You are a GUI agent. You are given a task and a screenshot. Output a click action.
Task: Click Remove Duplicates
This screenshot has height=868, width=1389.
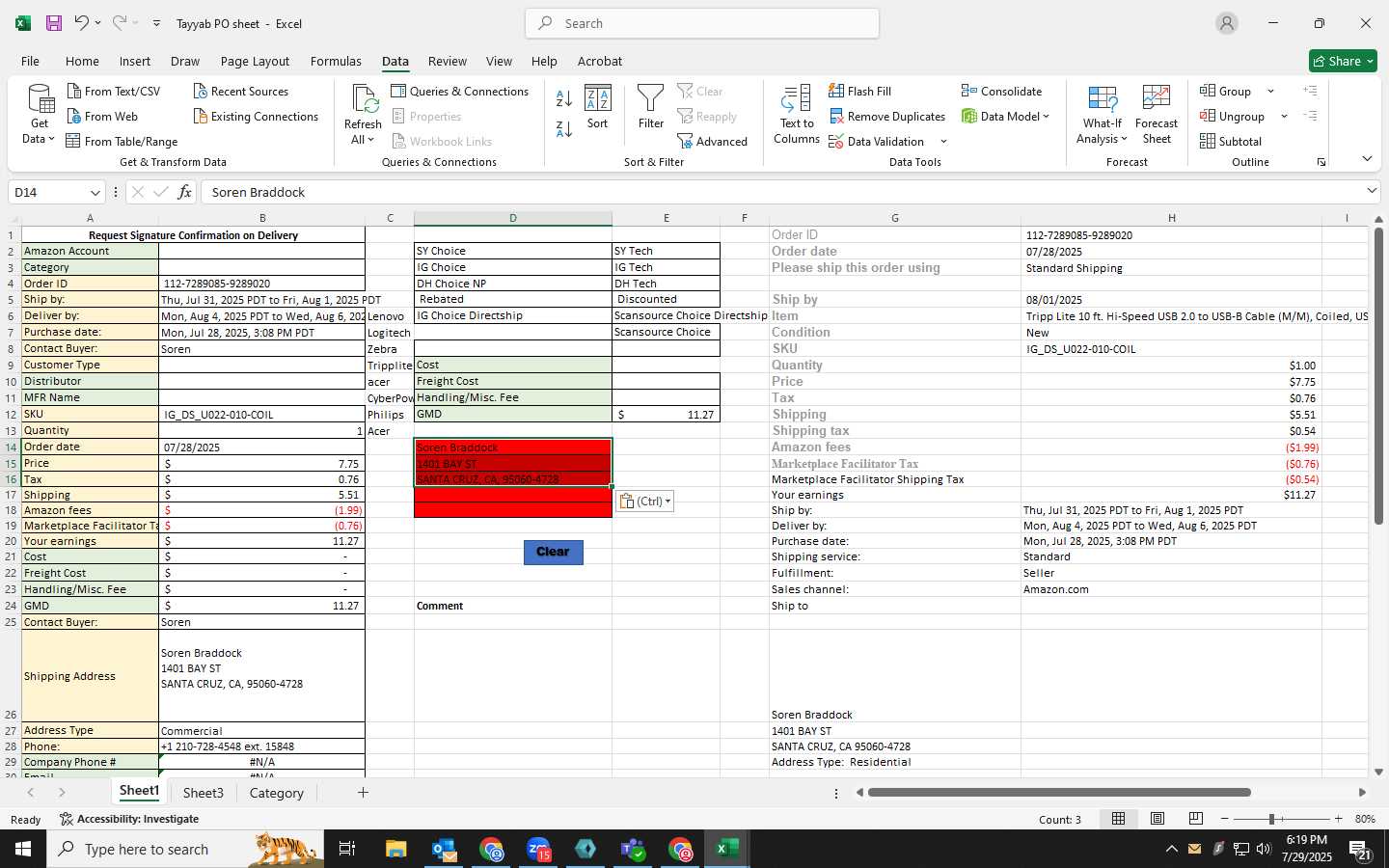(886, 117)
